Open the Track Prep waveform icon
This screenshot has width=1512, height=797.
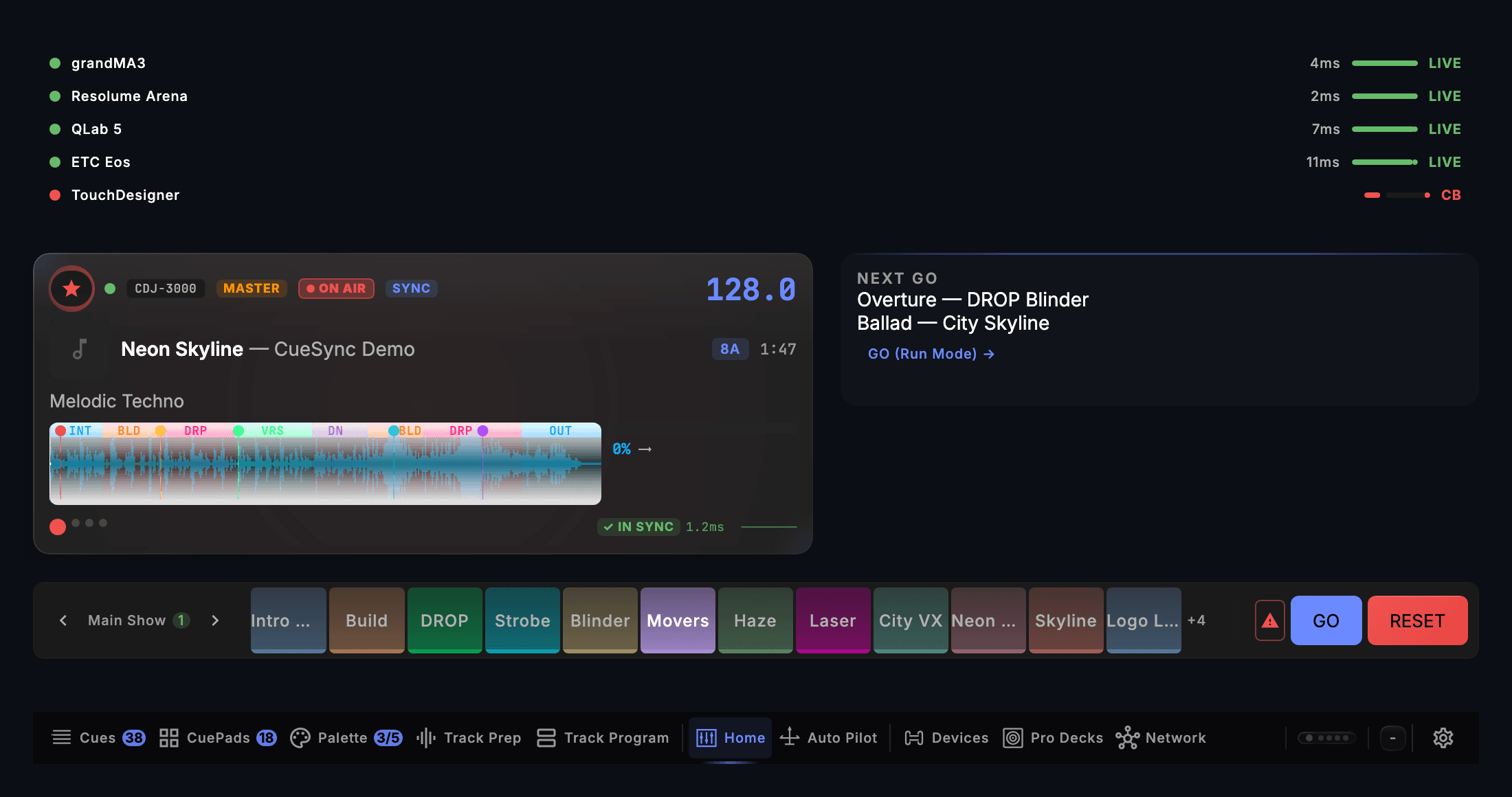426,738
